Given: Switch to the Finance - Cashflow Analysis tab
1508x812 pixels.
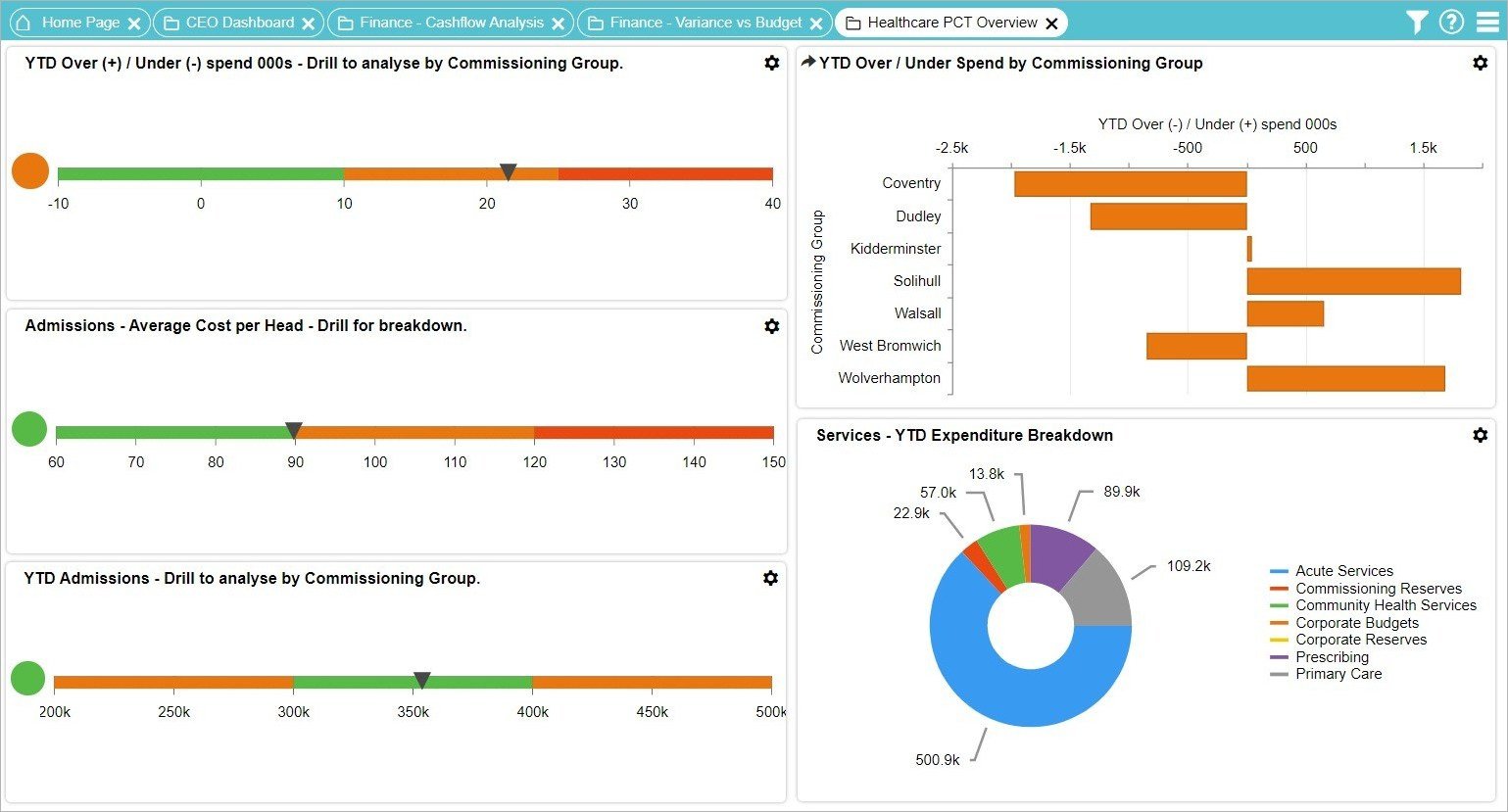Looking at the screenshot, I should (451, 22).
